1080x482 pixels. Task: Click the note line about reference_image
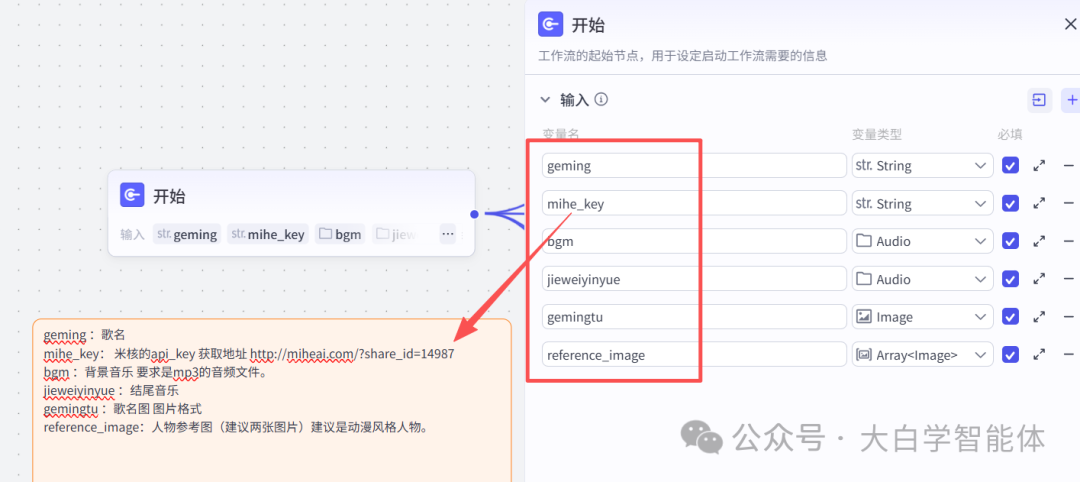(237, 428)
